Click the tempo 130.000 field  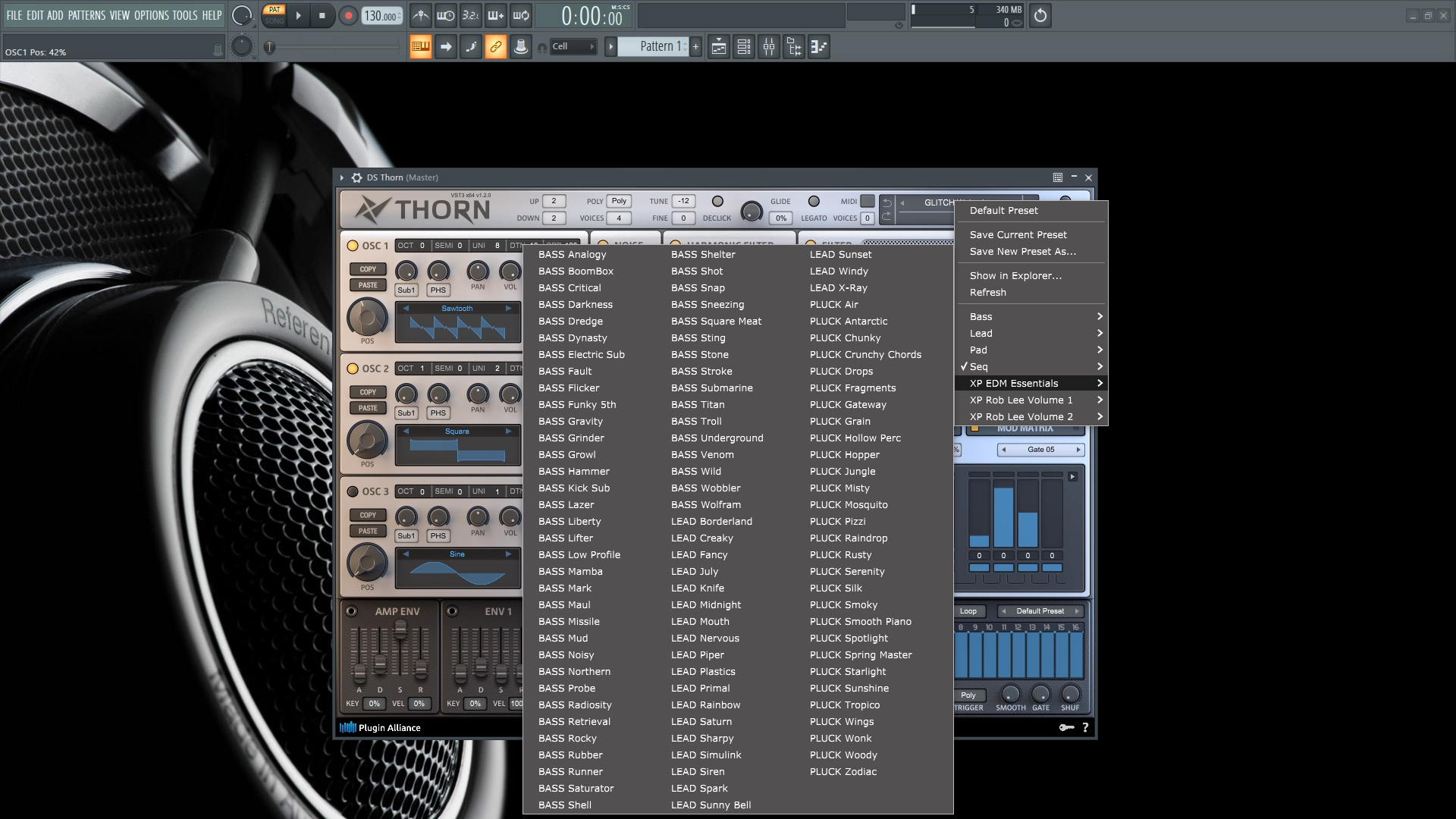pyautogui.click(x=381, y=15)
